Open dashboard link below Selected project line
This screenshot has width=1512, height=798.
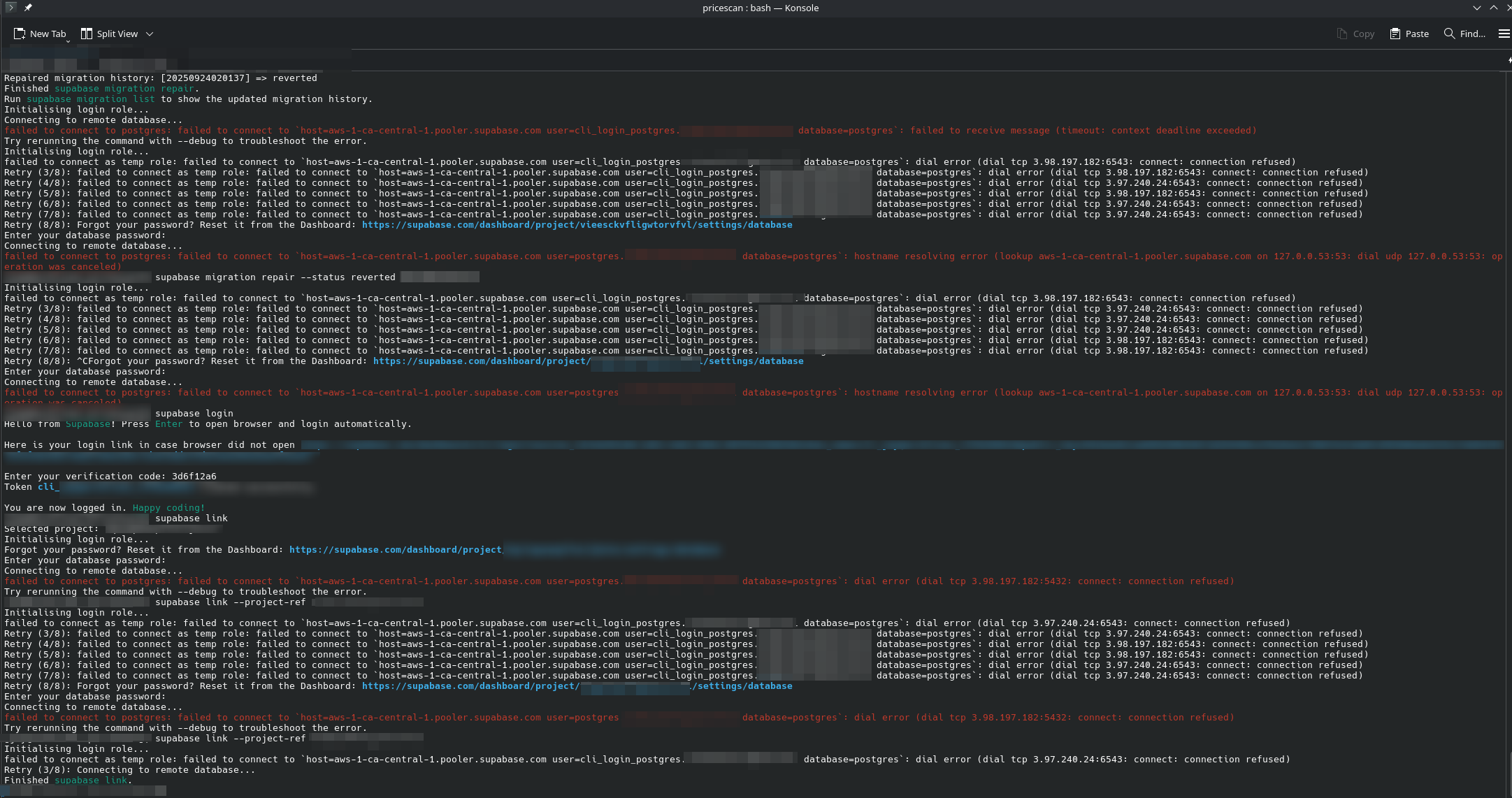396,550
